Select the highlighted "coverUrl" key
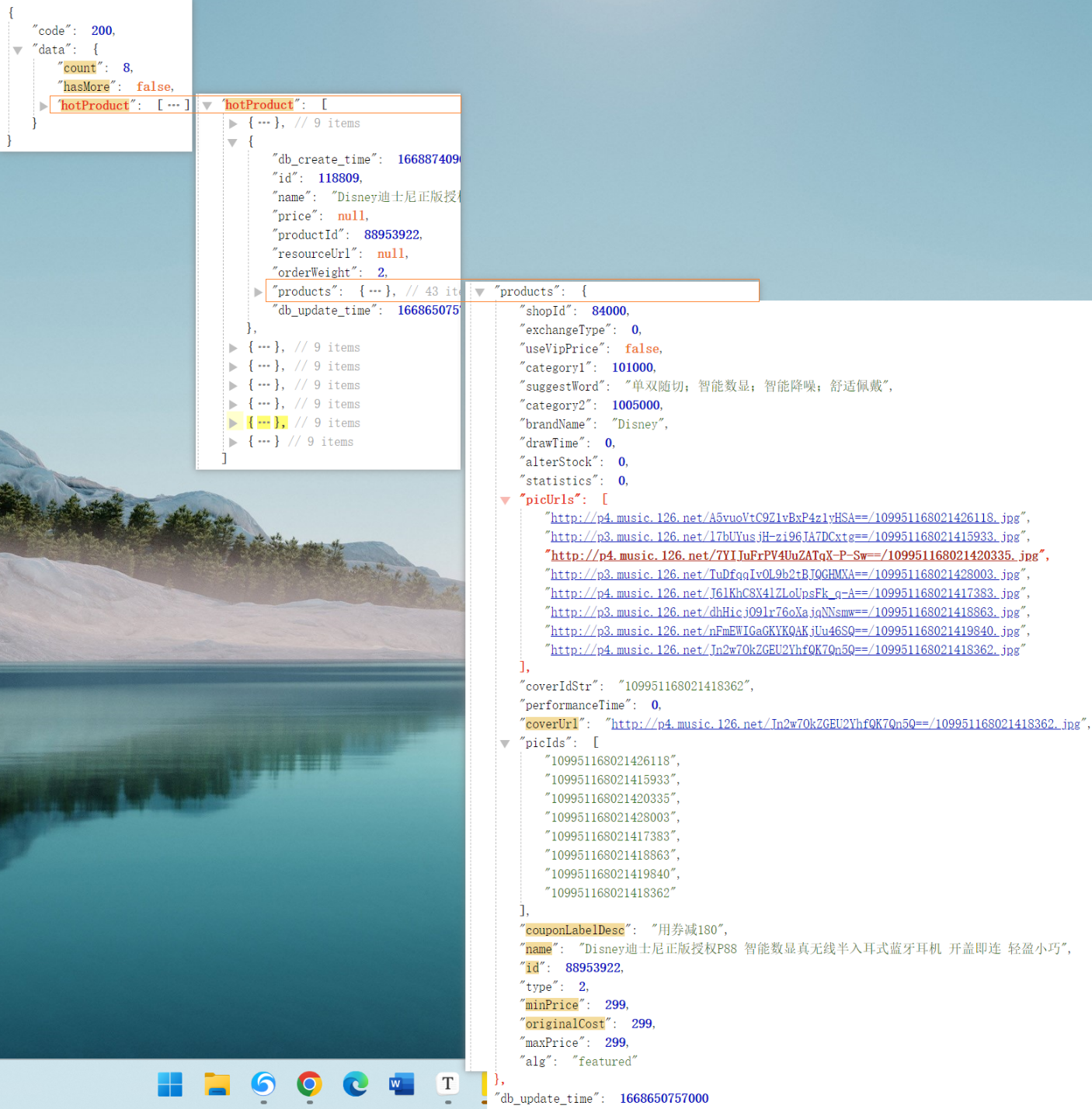Image resolution: width=1092 pixels, height=1109 pixels. pyautogui.click(x=551, y=724)
